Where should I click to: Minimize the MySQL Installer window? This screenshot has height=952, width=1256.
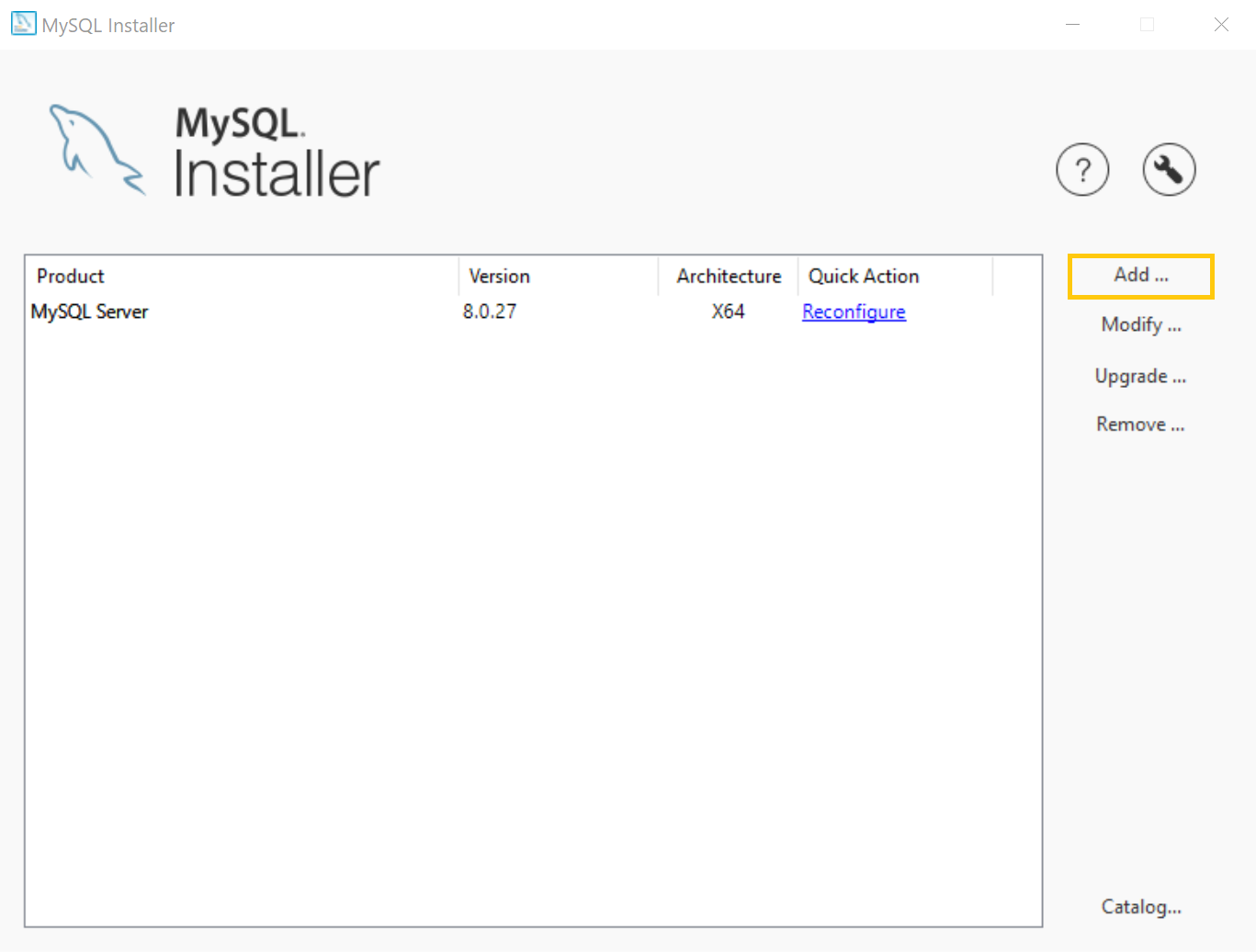point(1072,25)
